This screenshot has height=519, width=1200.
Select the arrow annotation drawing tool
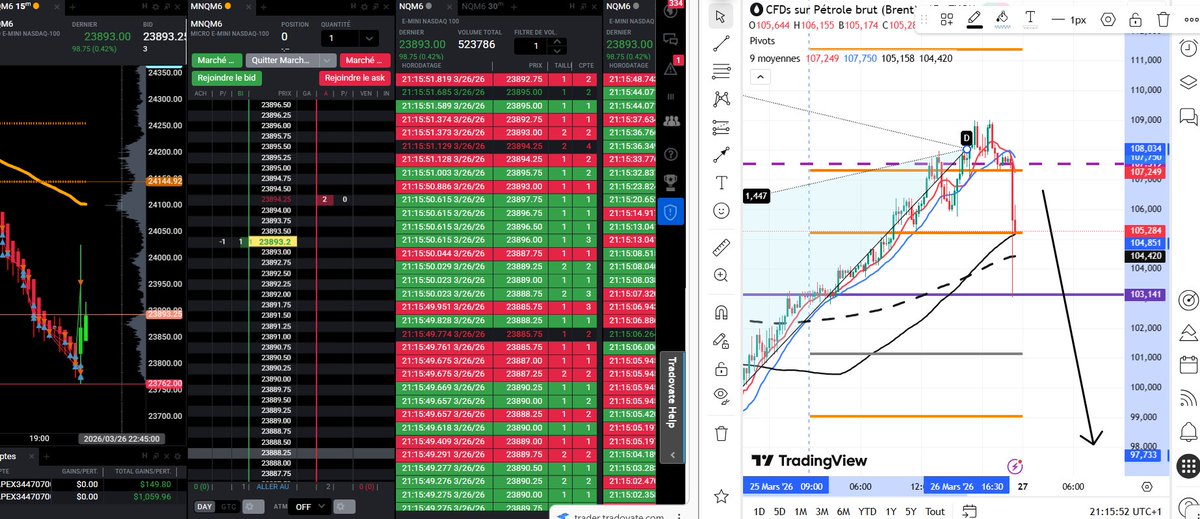tap(721, 155)
